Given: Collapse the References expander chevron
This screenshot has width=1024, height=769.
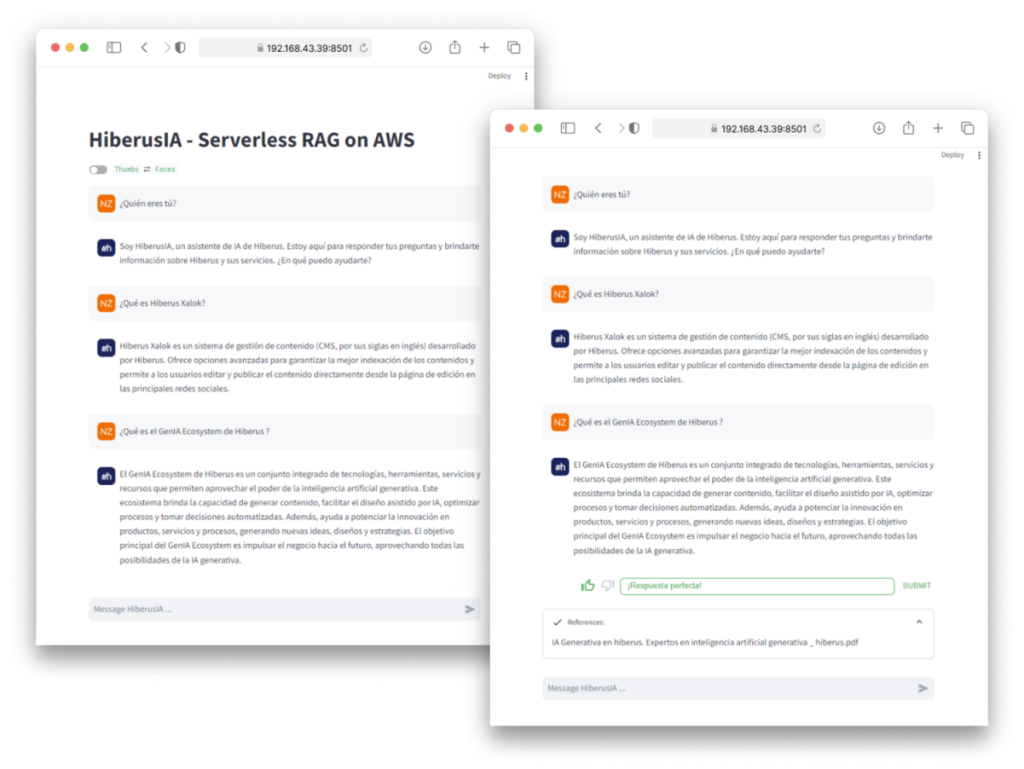Looking at the screenshot, I should [919, 622].
